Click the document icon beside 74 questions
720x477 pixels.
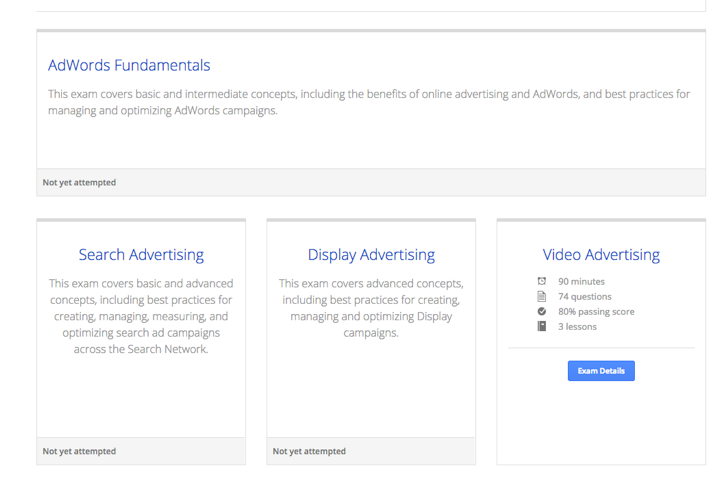542,297
